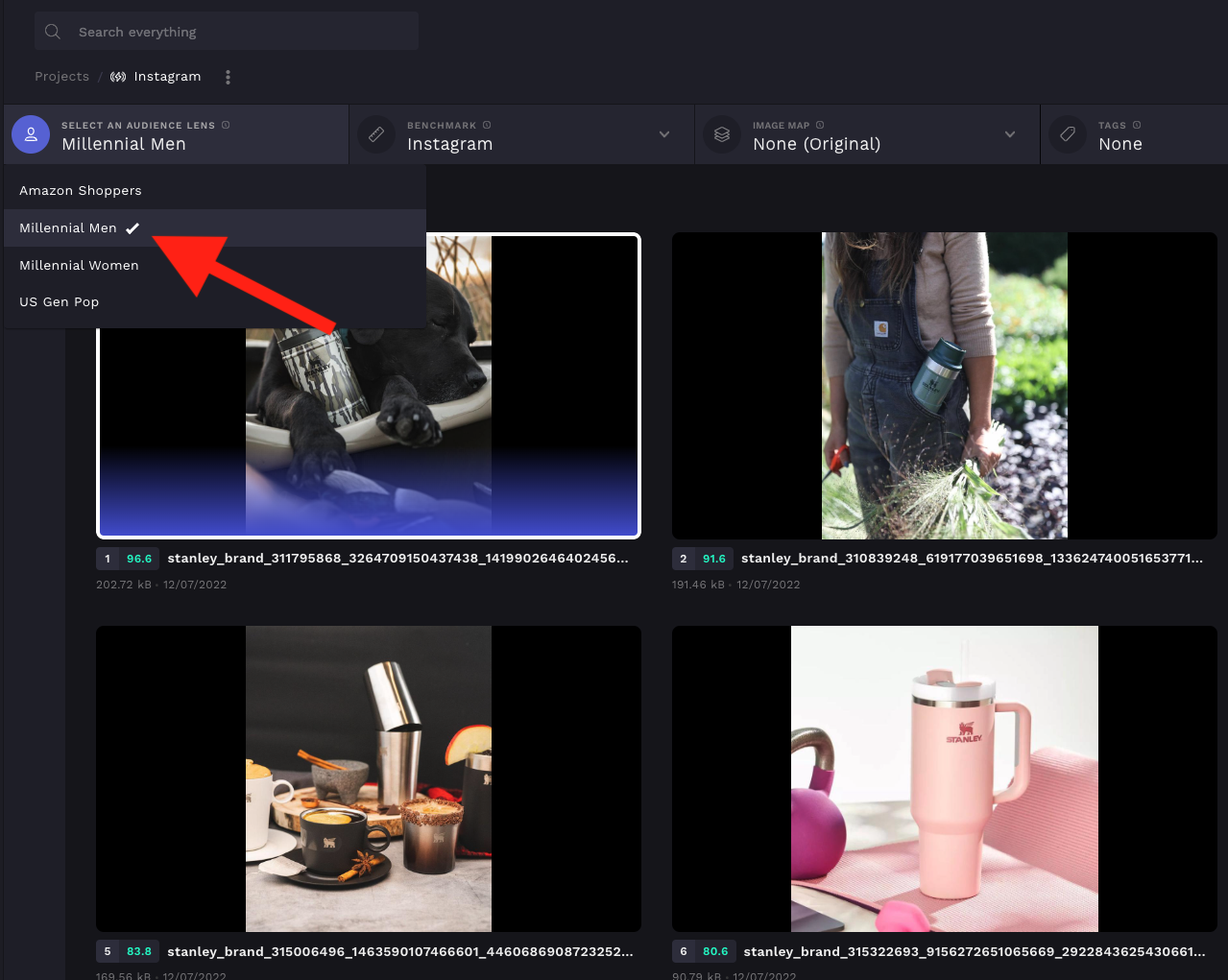1228x980 pixels.
Task: Type in the Search everything field
Action: tap(240, 32)
